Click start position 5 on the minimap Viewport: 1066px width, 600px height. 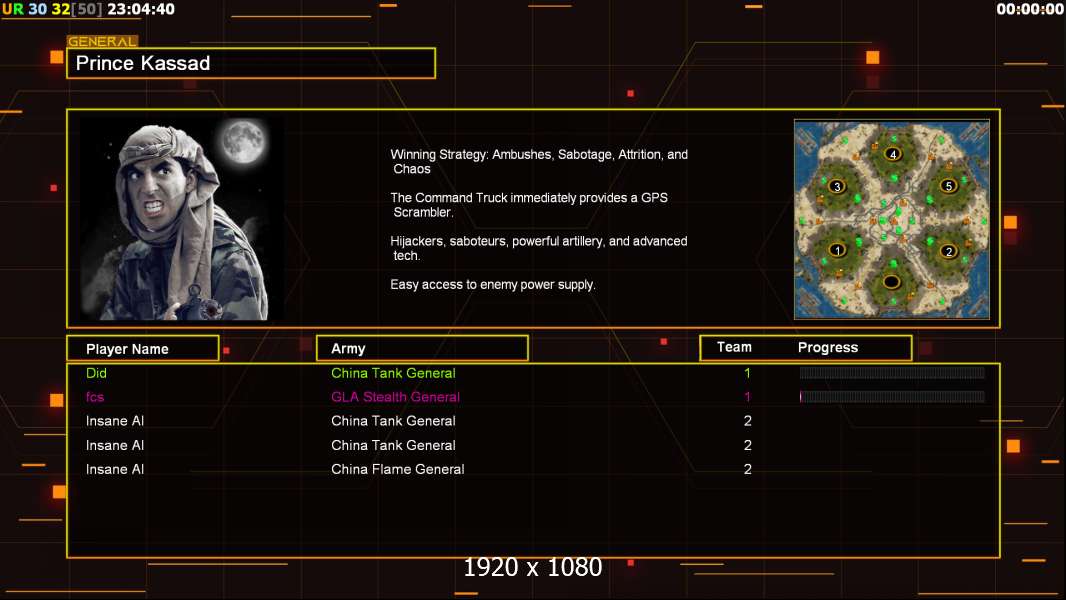948,186
